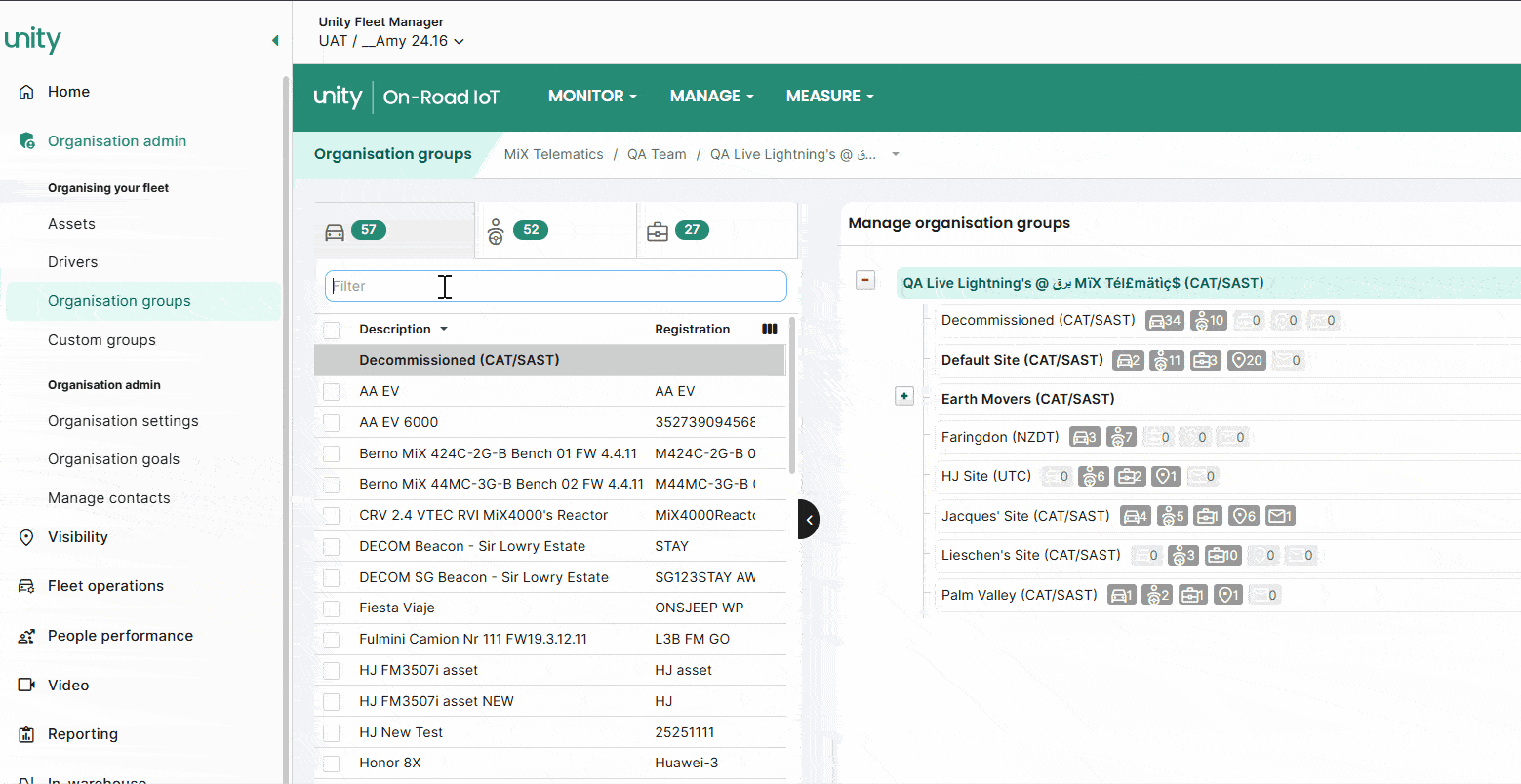This screenshot has width=1521, height=784.
Task: Check the box for AA EV 6000
Action: tap(332, 423)
